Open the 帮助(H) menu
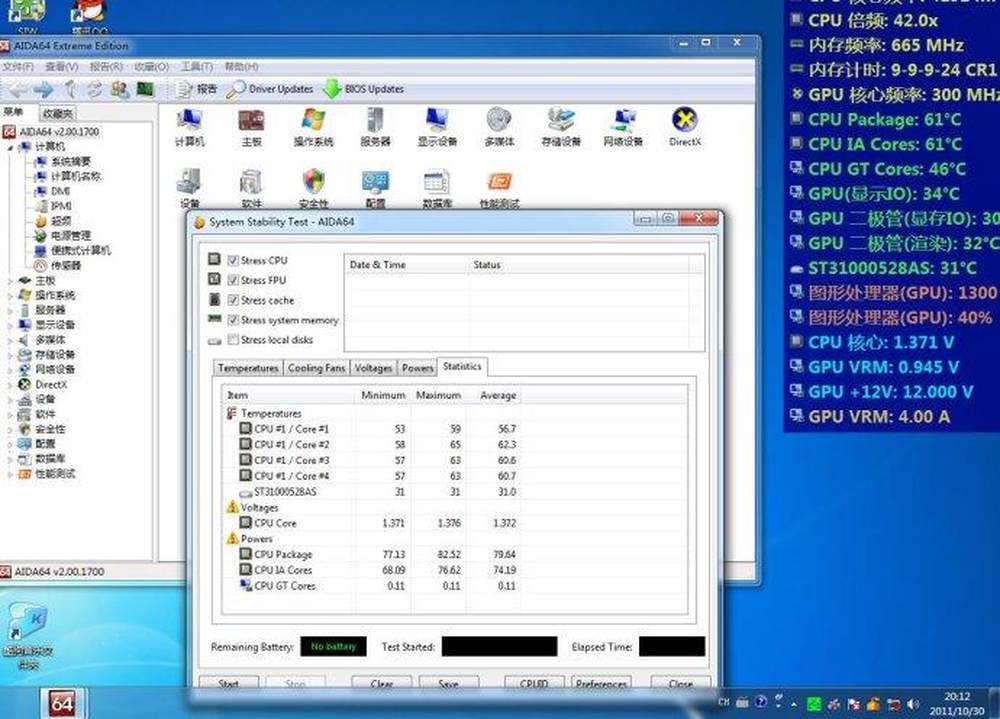1000x719 pixels. pos(241,66)
